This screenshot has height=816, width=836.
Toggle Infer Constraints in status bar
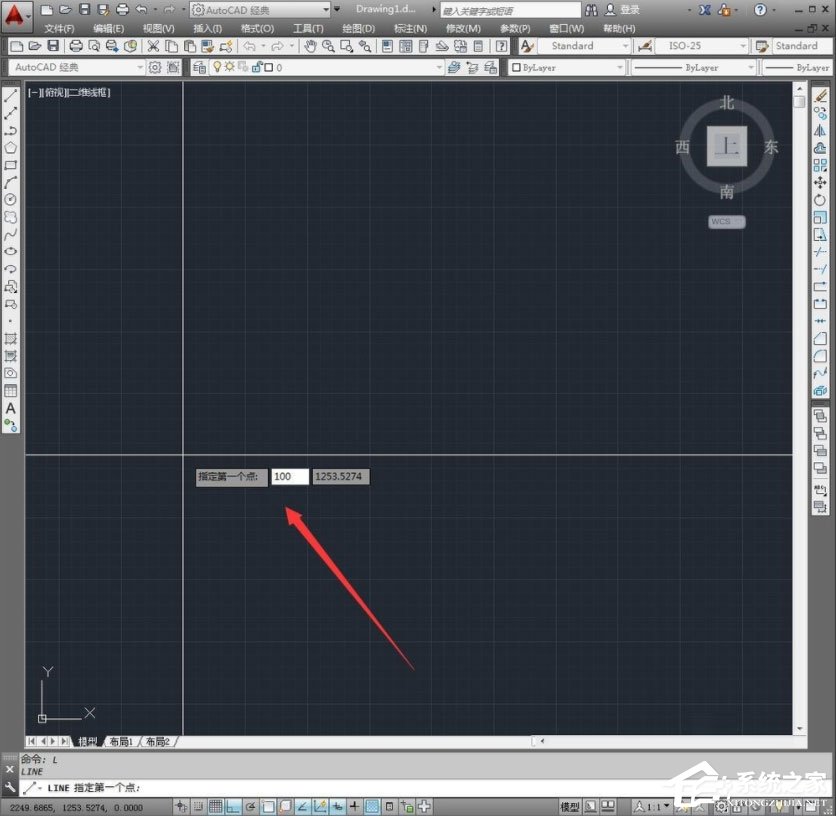(x=181, y=806)
